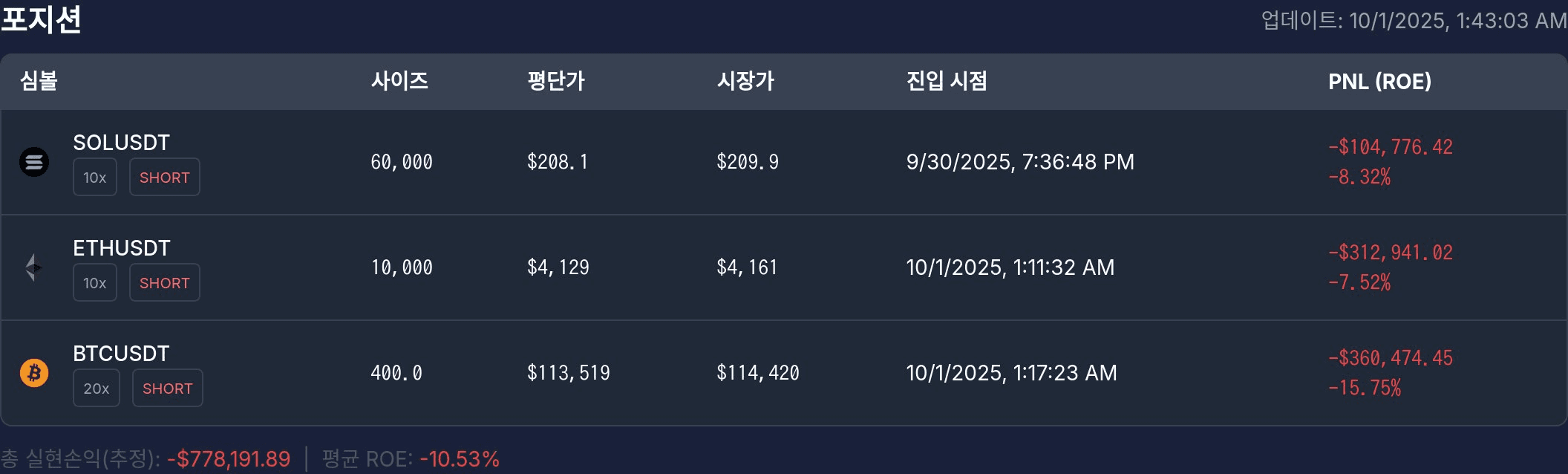Click the 10x leverage badge for SOLUSDT

click(x=95, y=178)
